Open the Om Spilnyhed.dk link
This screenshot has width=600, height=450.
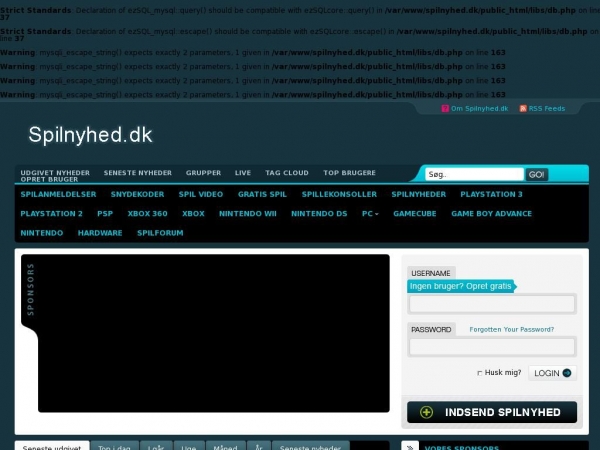479,109
